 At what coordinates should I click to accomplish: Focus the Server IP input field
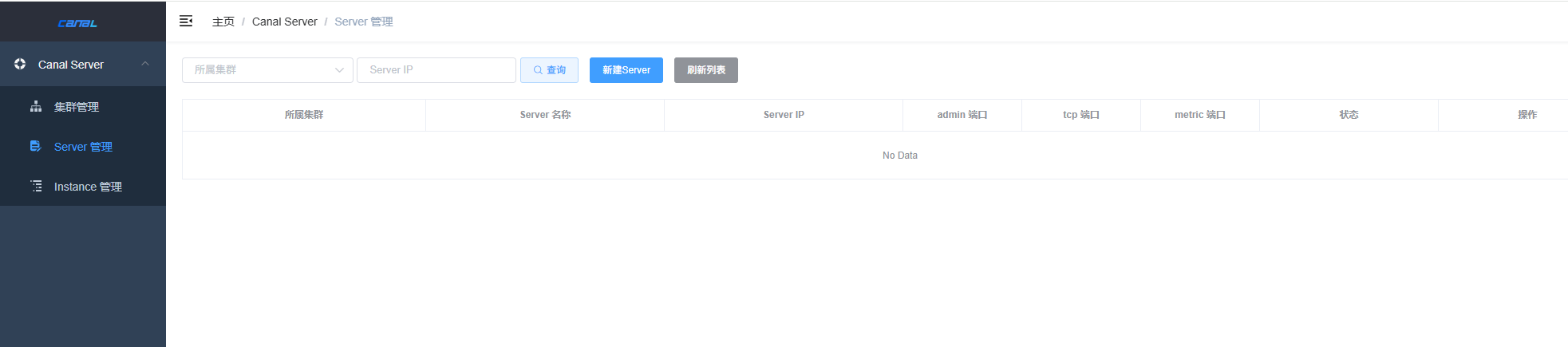click(x=436, y=70)
